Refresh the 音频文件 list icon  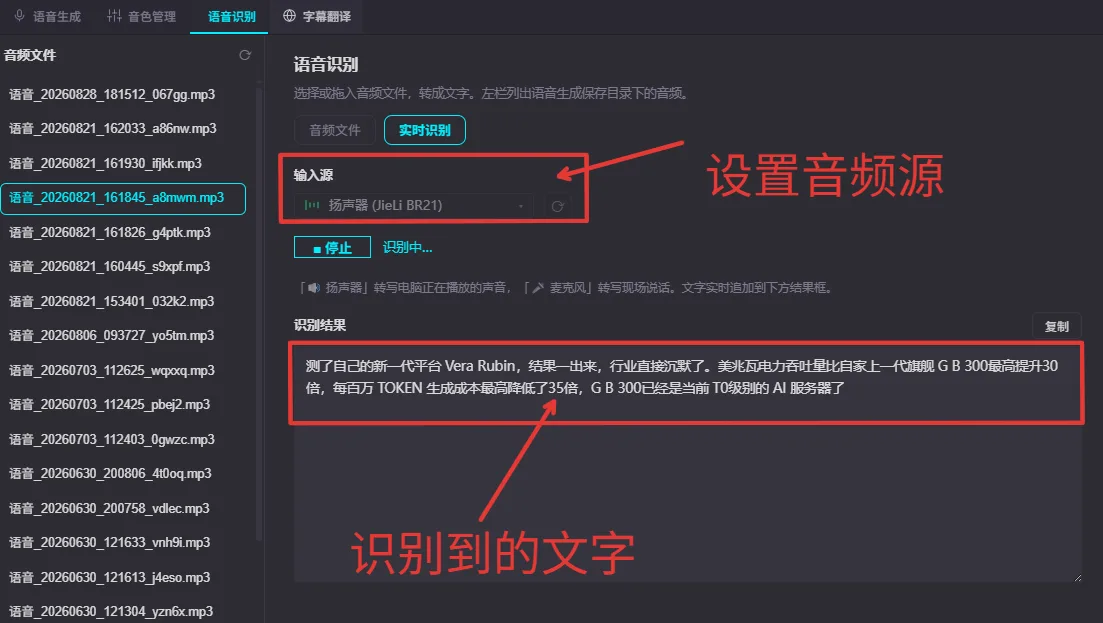tap(245, 55)
